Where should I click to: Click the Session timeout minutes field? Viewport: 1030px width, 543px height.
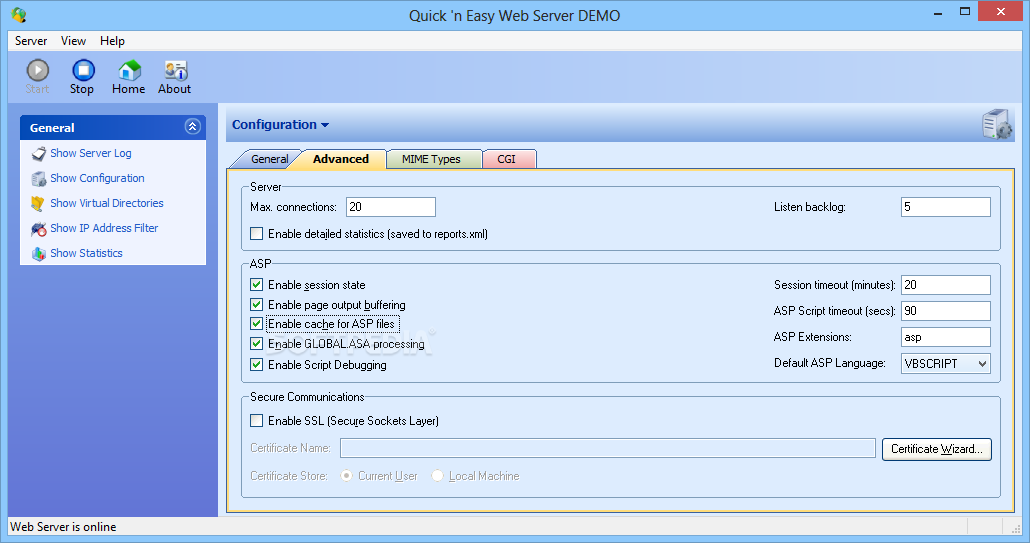point(946,285)
